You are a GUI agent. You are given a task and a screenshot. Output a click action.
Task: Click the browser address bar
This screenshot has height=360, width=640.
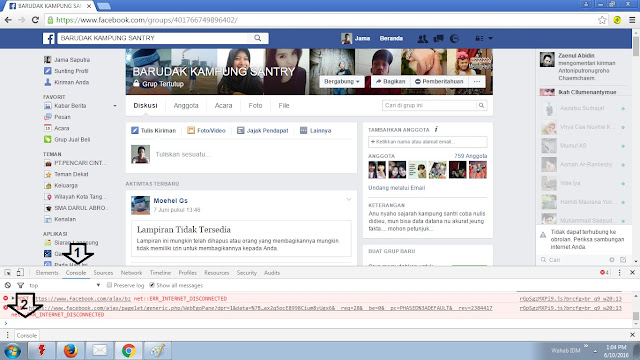(320, 20)
